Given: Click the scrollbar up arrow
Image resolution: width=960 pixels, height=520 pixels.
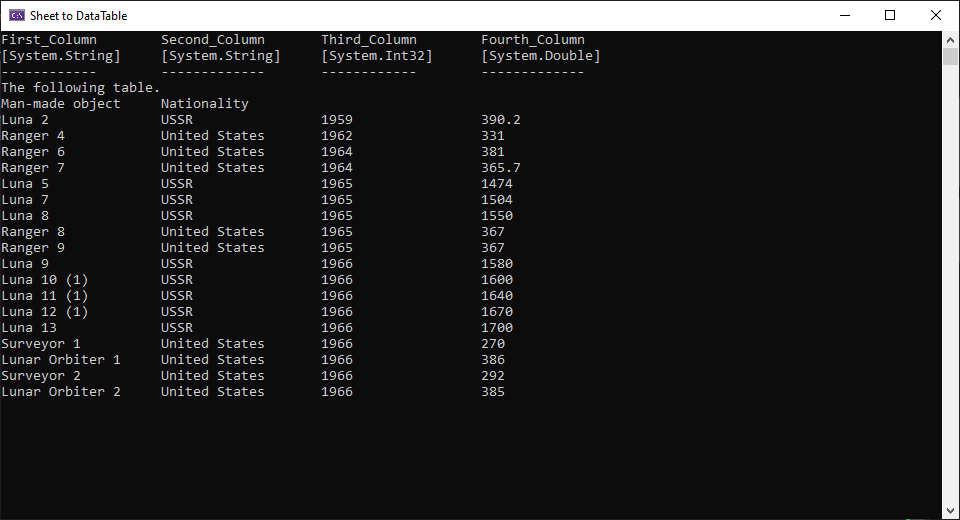Looking at the screenshot, I should (951, 39).
